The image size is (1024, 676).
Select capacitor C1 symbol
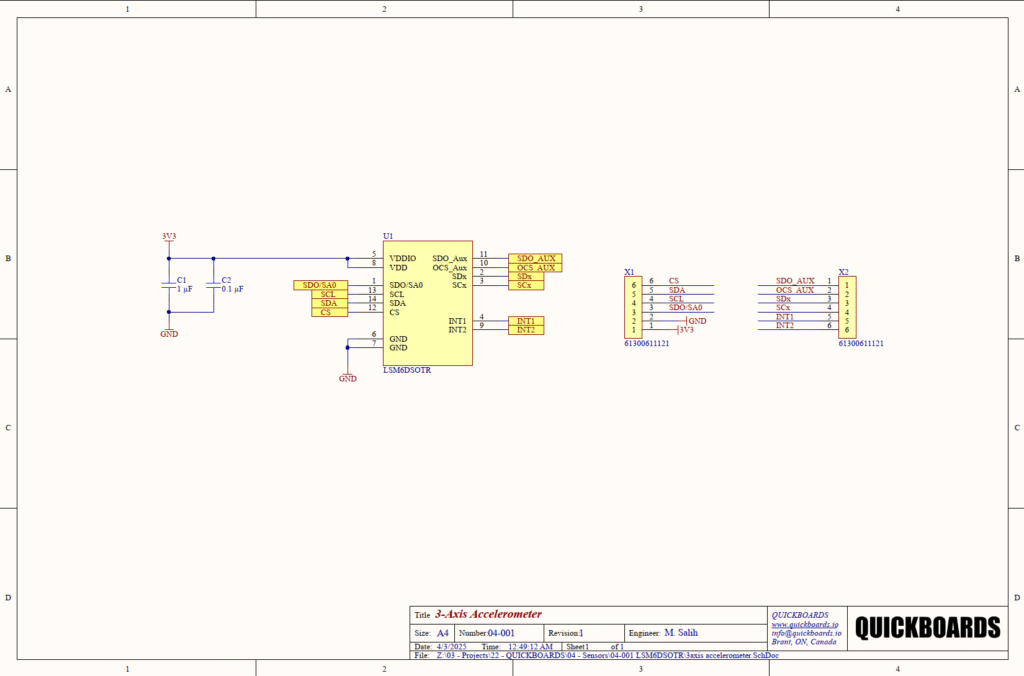[169, 285]
